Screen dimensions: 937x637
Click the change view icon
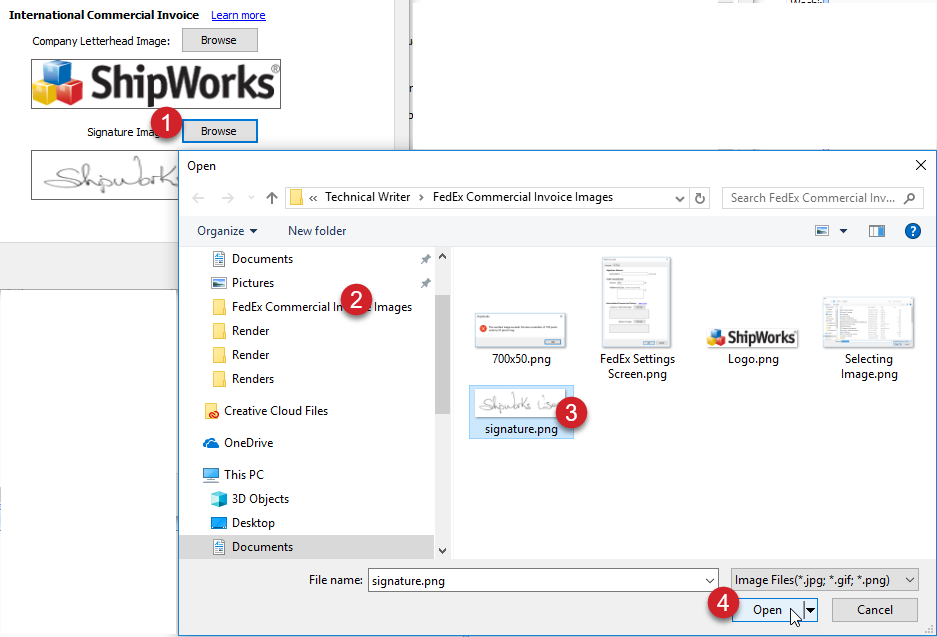pyautogui.click(x=822, y=231)
